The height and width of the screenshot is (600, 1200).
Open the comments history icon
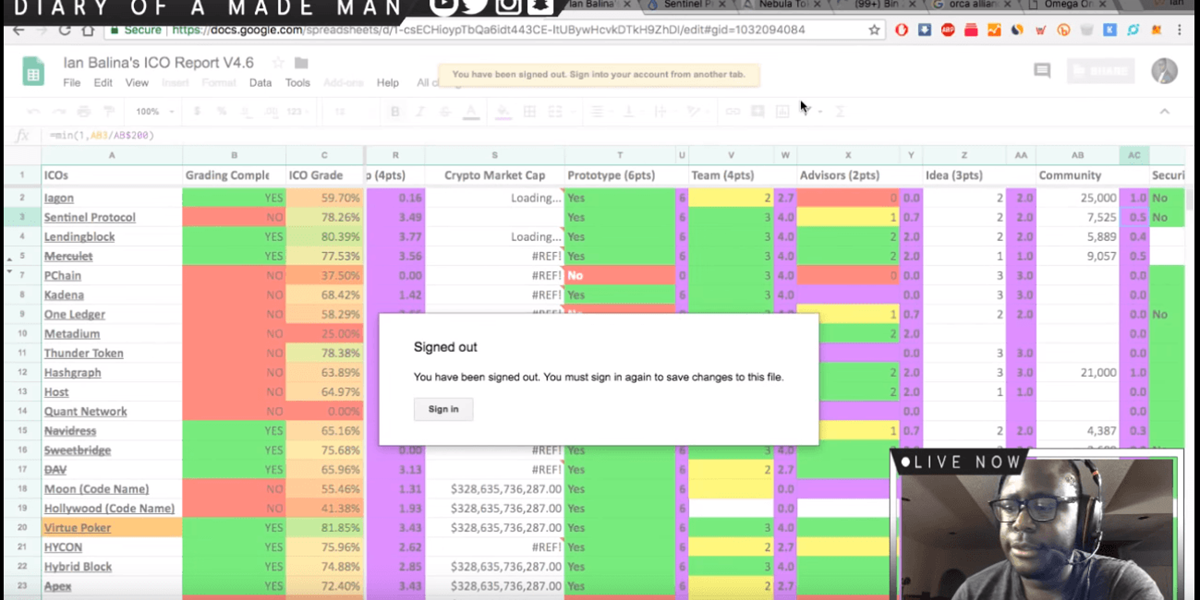tap(1042, 70)
